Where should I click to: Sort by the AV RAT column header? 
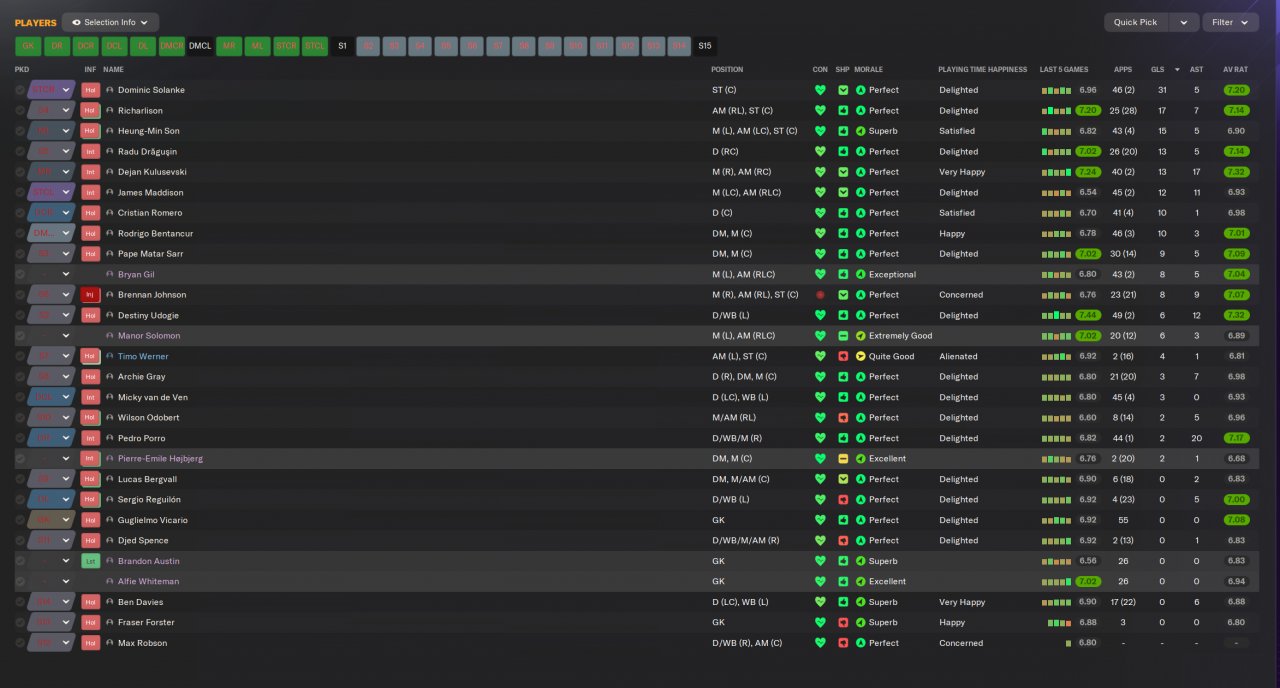[x=1235, y=70]
